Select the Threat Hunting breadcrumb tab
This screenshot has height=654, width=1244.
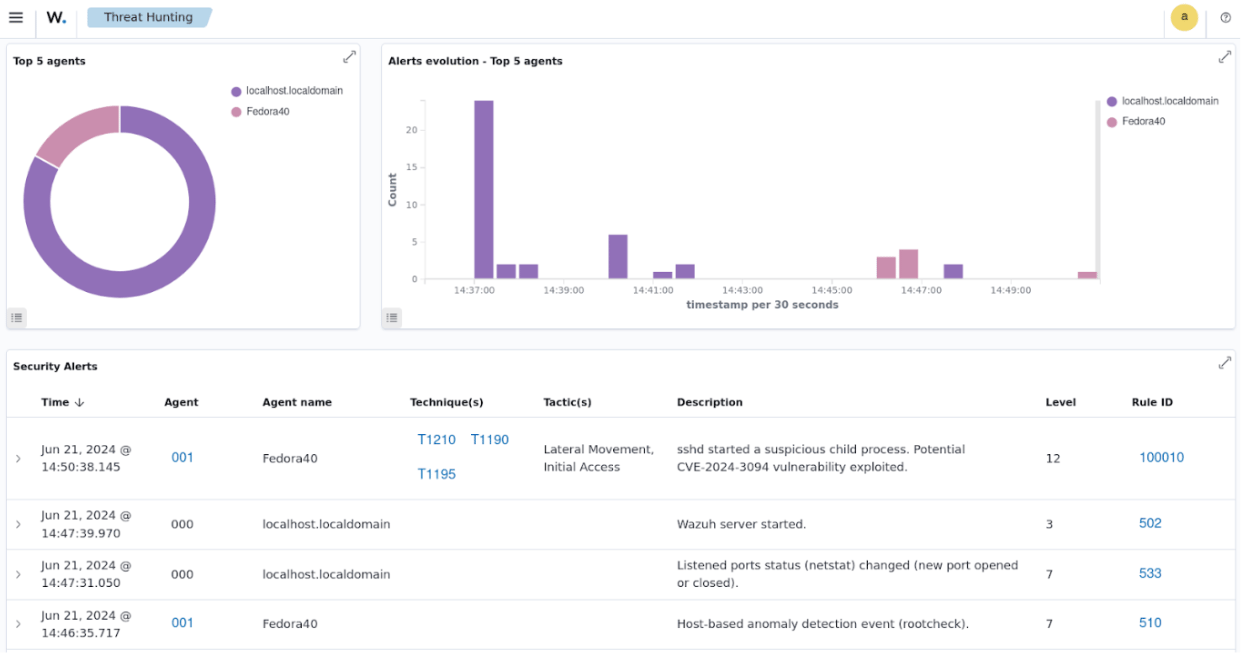[148, 17]
